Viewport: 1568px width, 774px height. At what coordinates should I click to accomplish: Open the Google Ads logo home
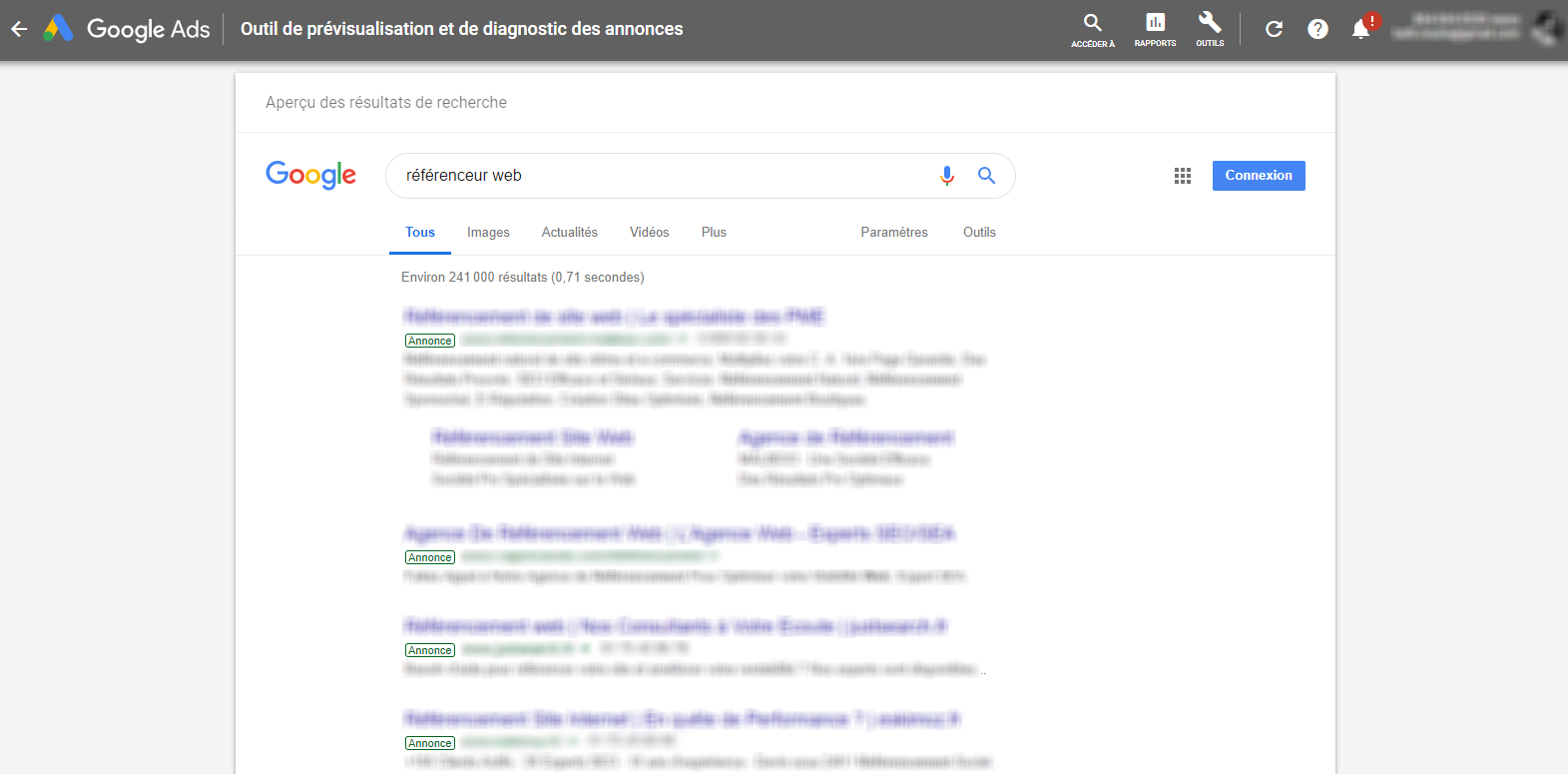coord(127,29)
